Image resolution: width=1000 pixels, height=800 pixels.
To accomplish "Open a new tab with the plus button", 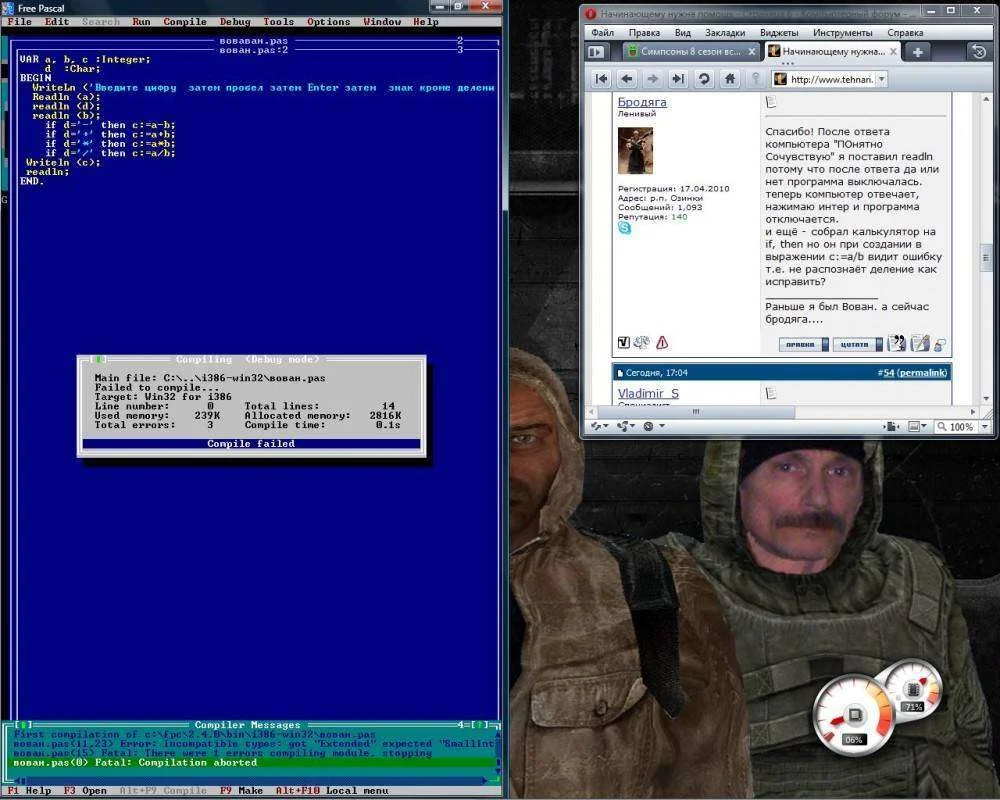I will pyautogui.click(x=917, y=51).
